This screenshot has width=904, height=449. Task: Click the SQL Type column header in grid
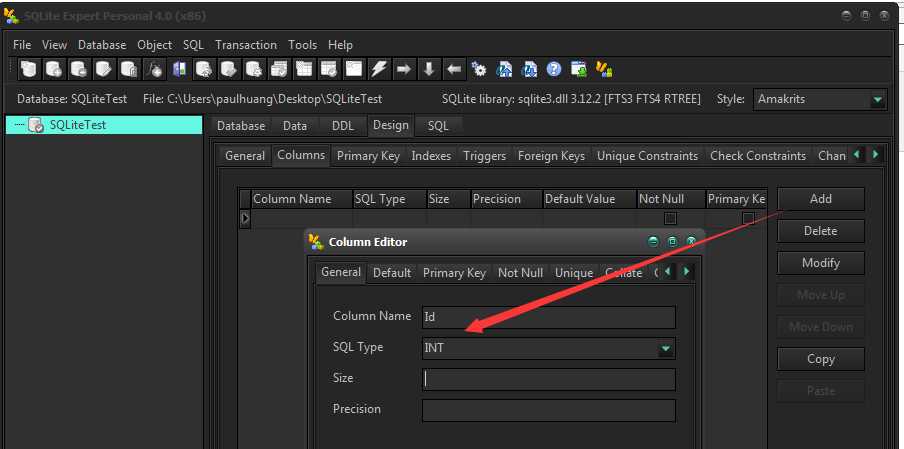click(x=390, y=199)
